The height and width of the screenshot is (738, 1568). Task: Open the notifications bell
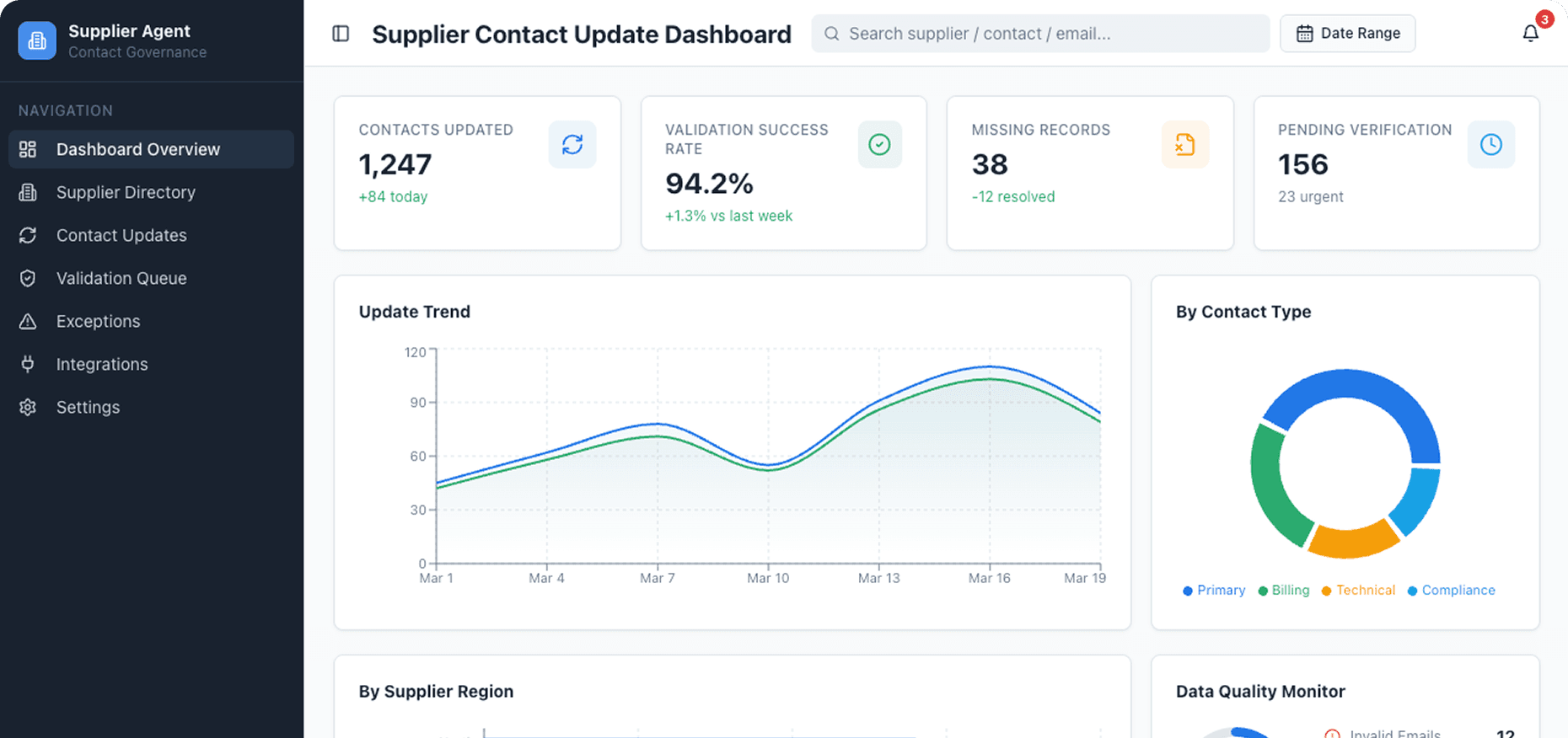click(1531, 34)
